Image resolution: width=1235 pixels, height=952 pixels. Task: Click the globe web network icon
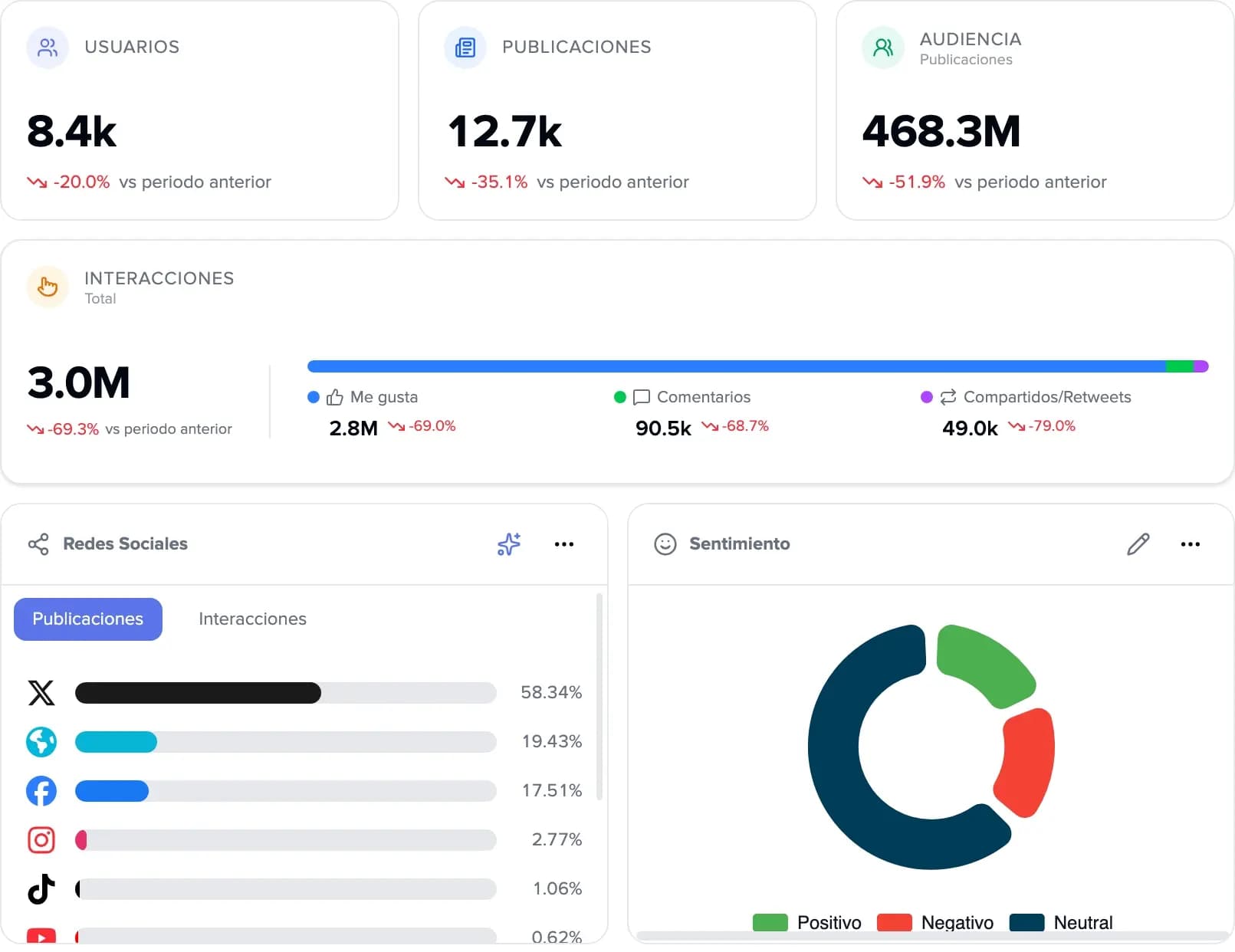(41, 742)
